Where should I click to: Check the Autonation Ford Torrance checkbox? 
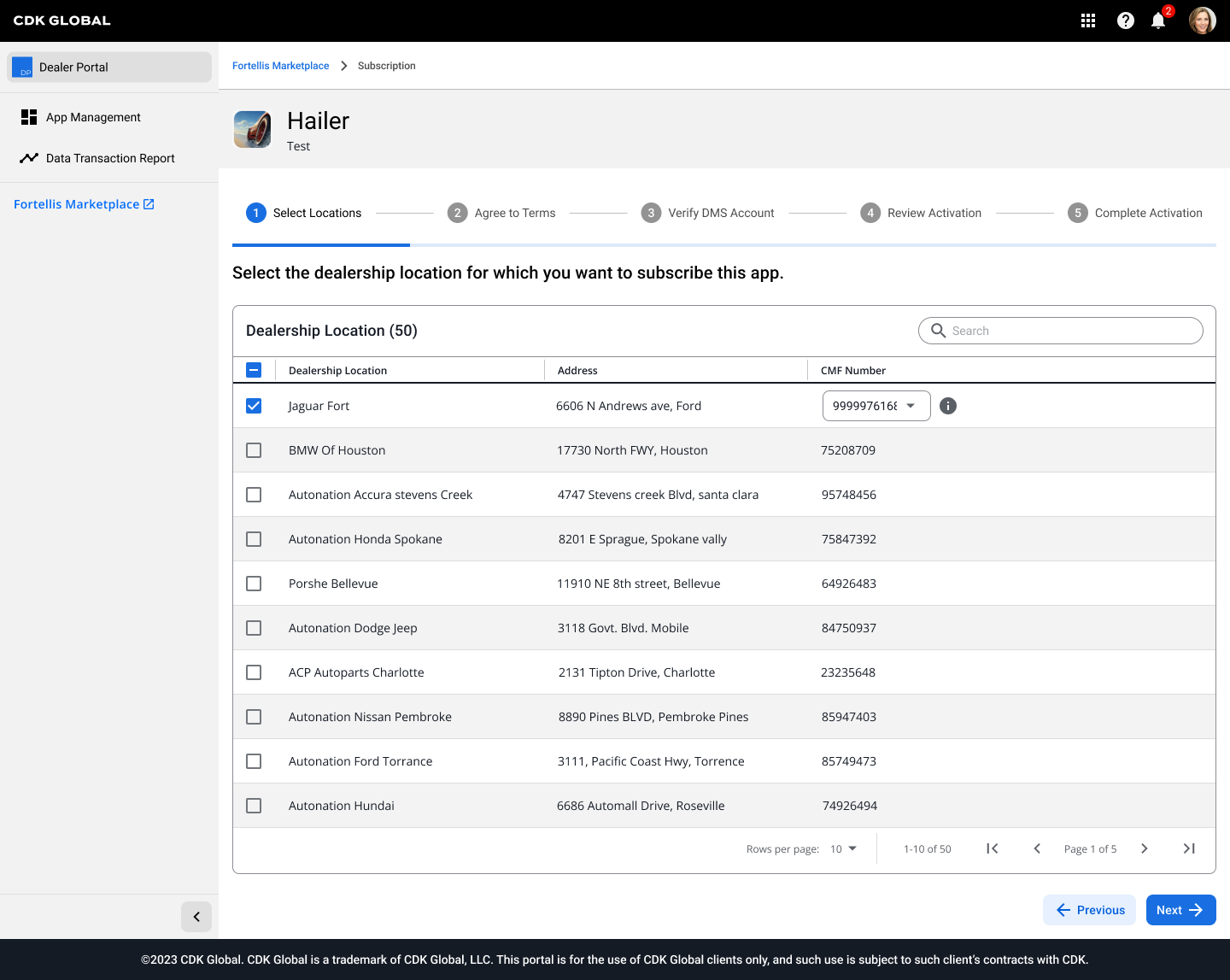tap(254, 761)
